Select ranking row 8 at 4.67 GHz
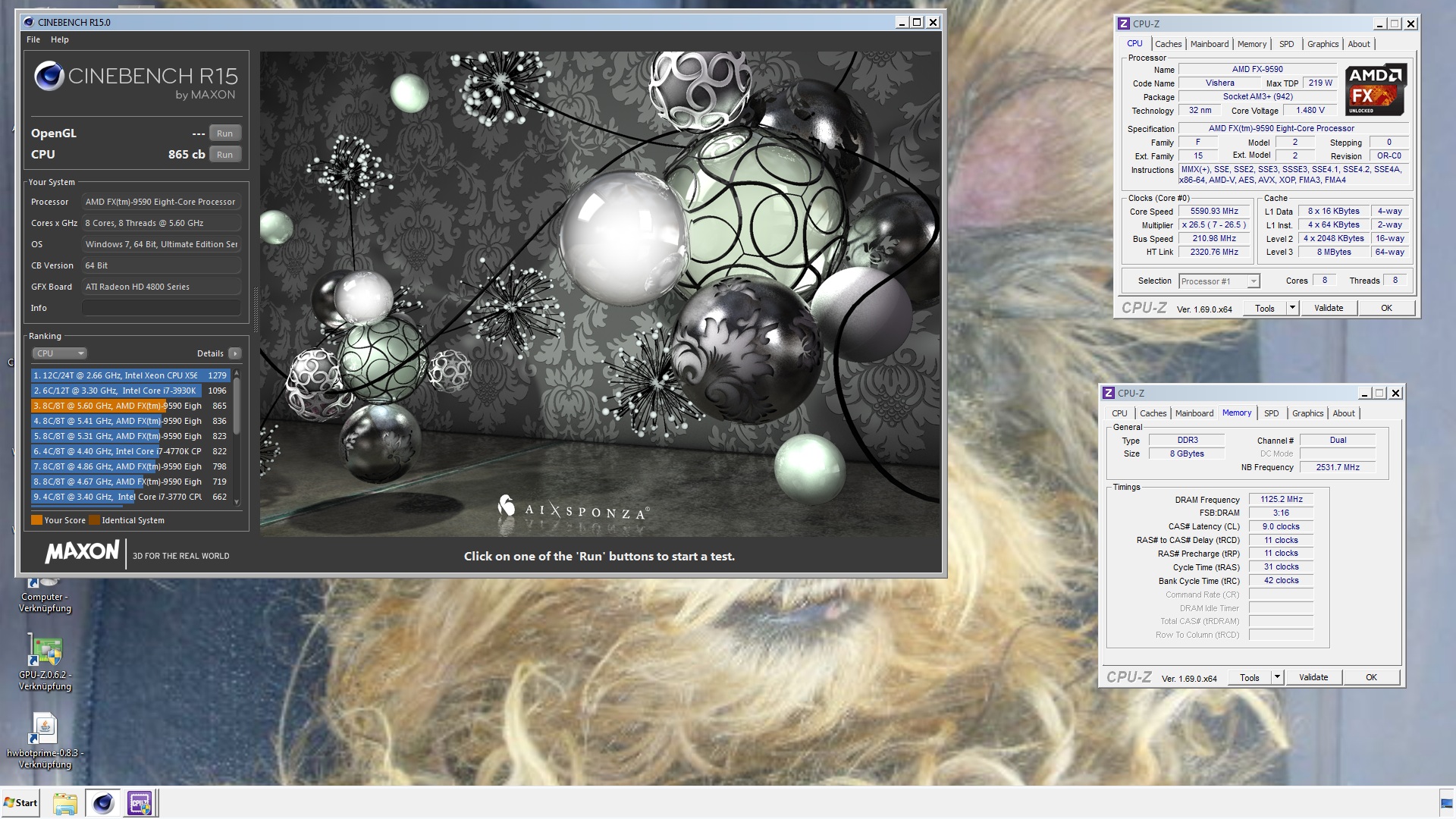 pos(130,482)
